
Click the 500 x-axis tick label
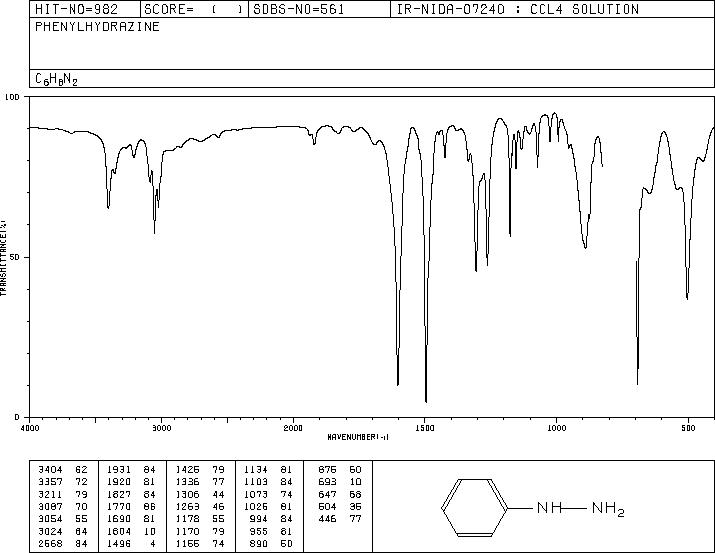[688, 428]
